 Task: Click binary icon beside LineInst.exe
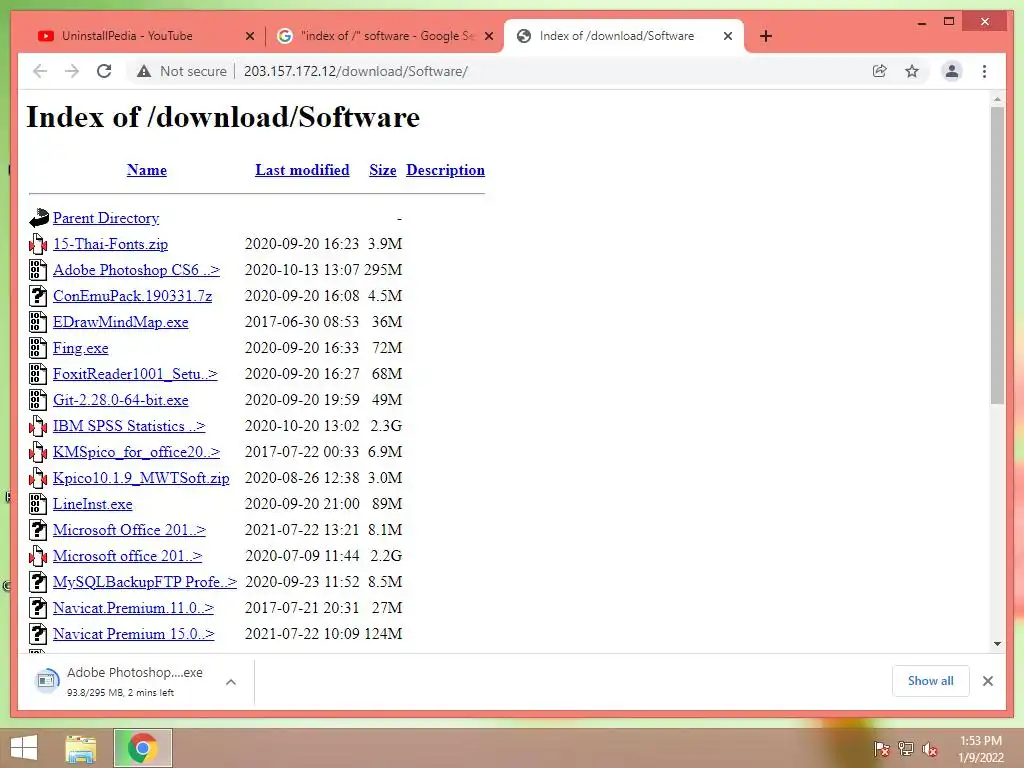(39, 504)
